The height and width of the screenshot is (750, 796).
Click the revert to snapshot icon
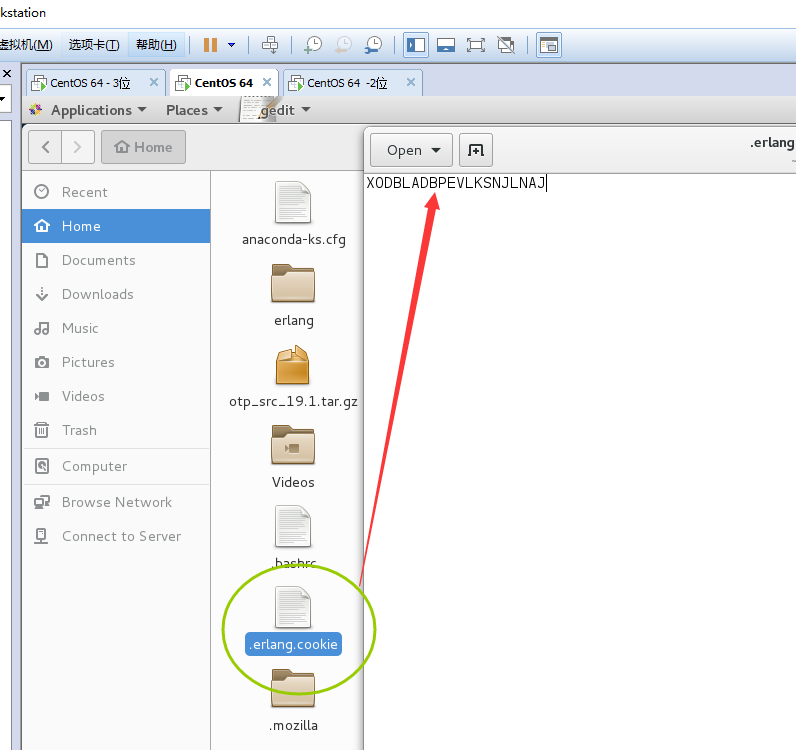coord(343,45)
